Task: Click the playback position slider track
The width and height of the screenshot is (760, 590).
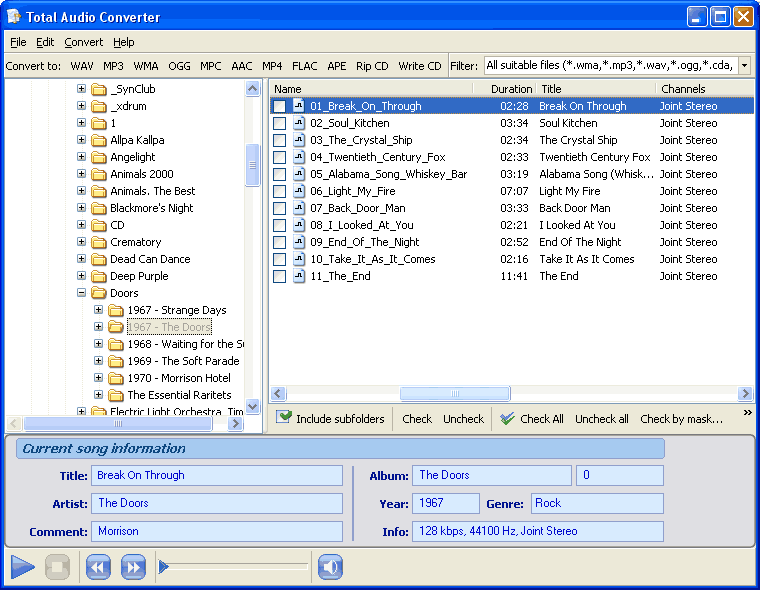Action: point(236,568)
